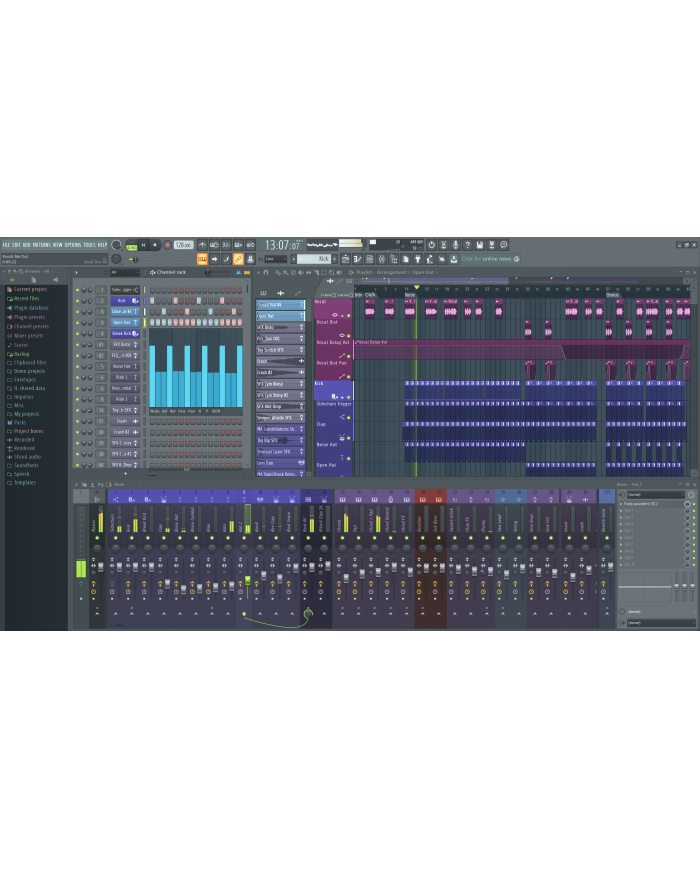The width and height of the screenshot is (700, 869).
Task: Expand Plugin database folder
Action: [x=30, y=308]
